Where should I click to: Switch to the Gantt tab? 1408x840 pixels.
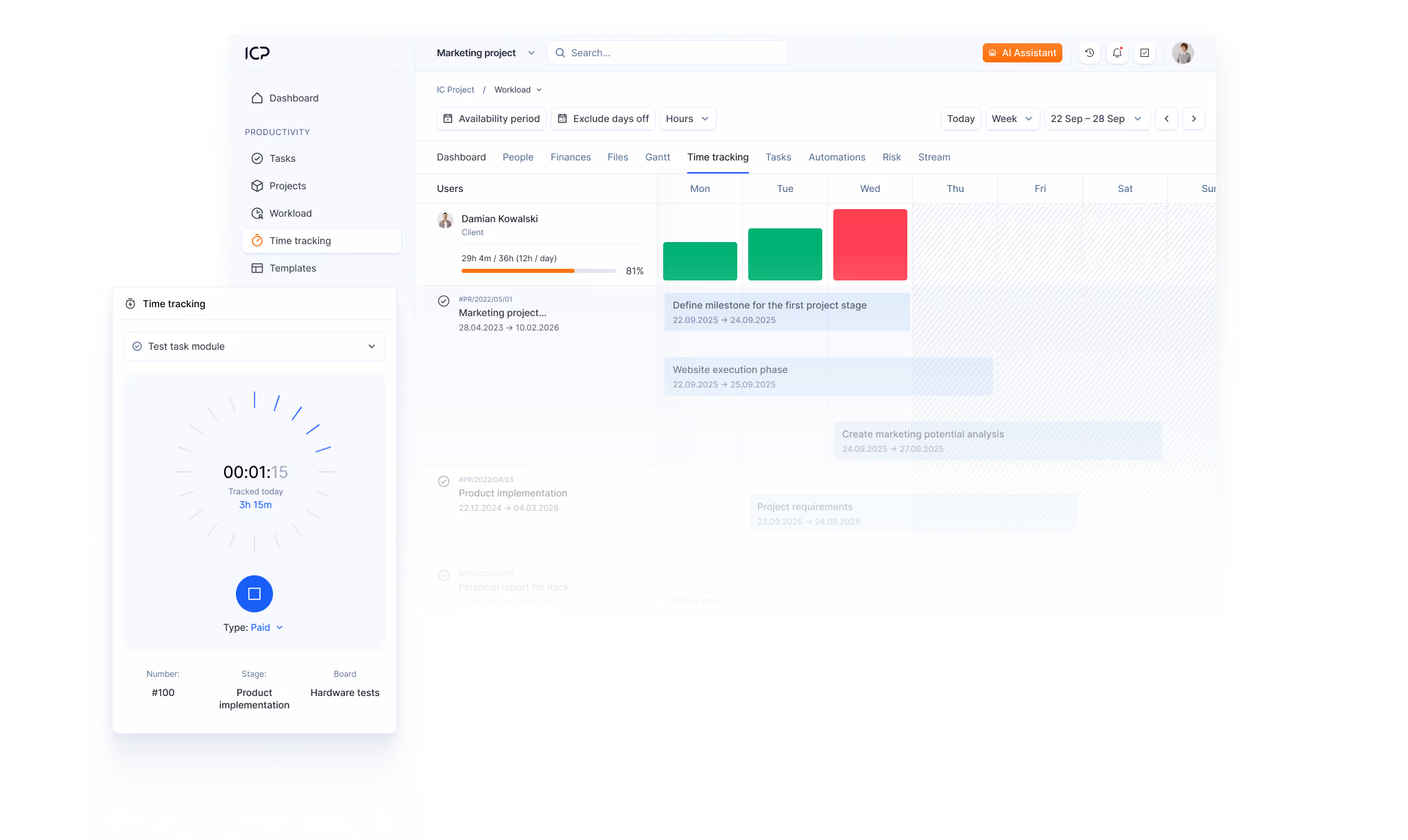click(657, 157)
